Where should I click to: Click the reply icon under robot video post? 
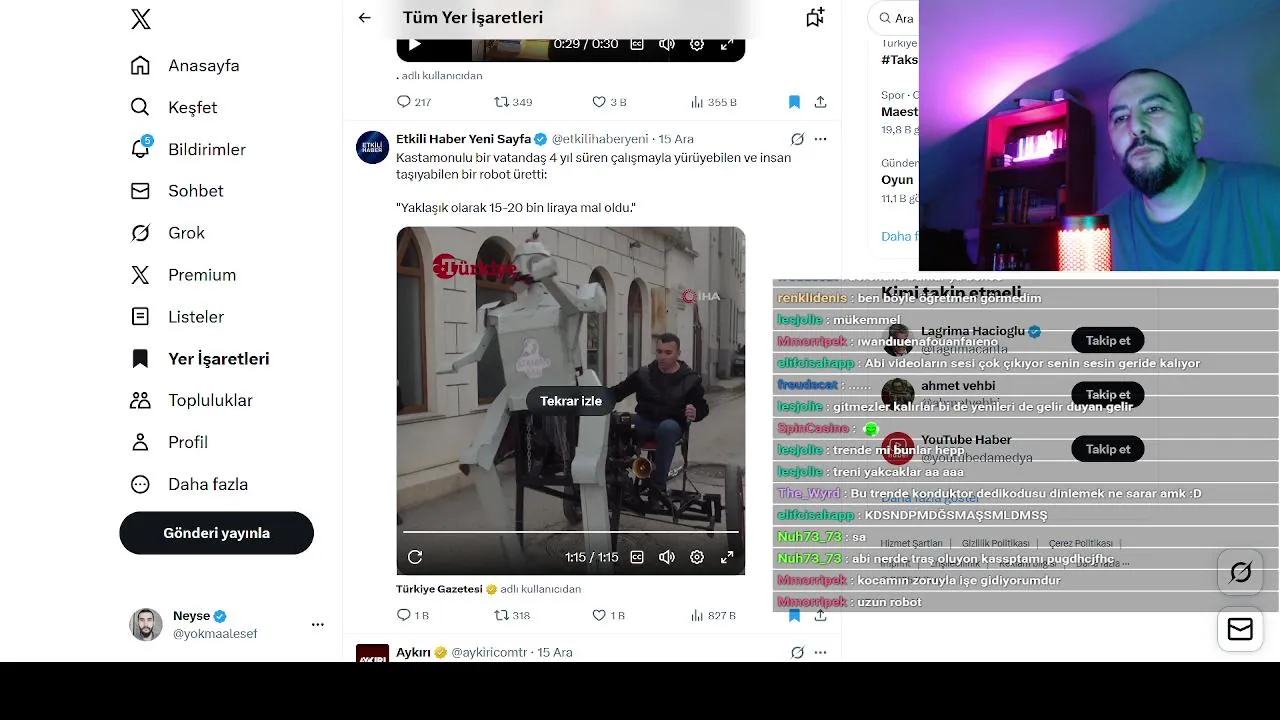click(404, 615)
